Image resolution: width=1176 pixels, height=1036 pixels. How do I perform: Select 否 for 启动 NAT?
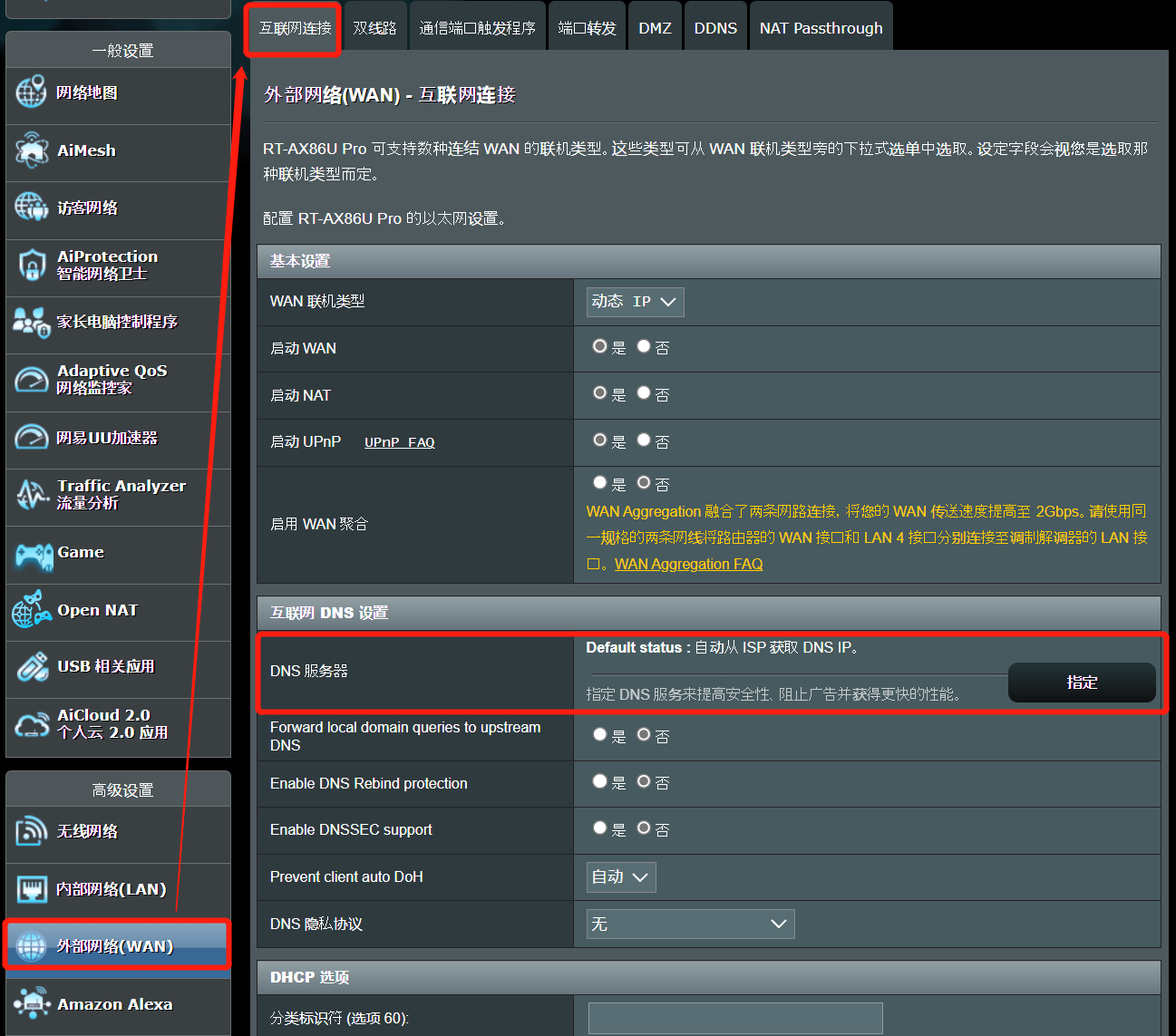[x=644, y=393]
